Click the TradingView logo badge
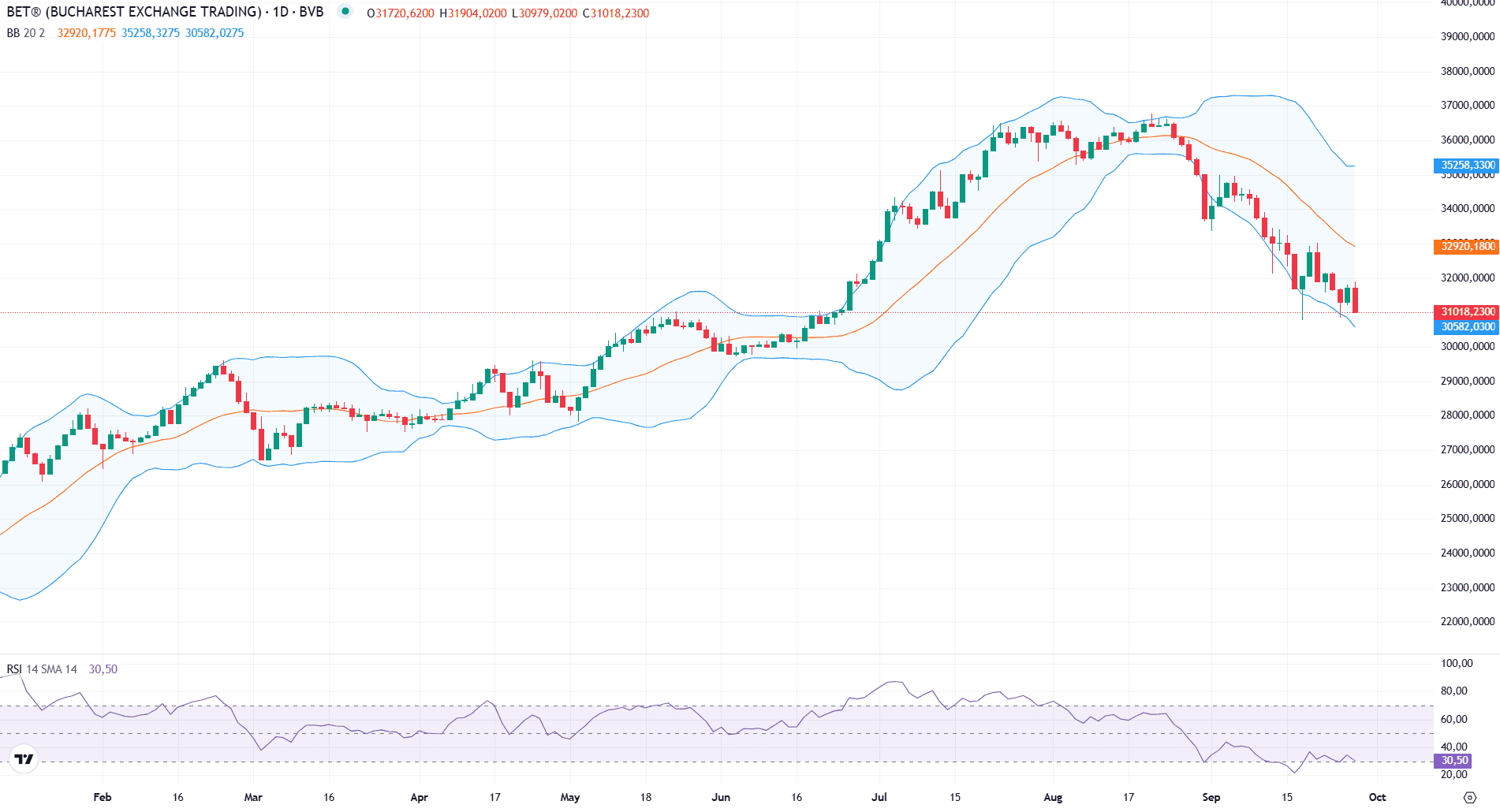The width and height of the screenshot is (1500, 812). click(24, 758)
